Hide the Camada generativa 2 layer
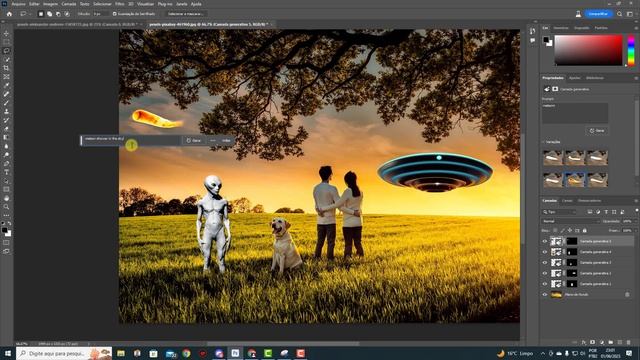Image resolution: width=640 pixels, height=360 pixels. tap(544, 273)
